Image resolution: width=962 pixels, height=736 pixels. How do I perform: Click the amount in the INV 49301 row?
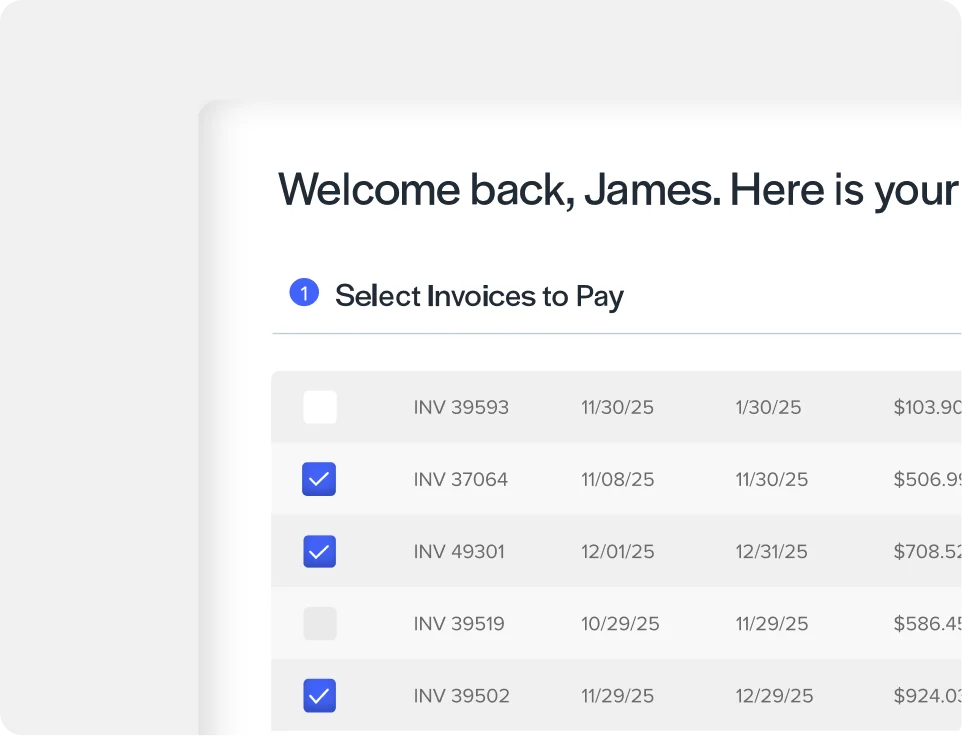tap(927, 551)
